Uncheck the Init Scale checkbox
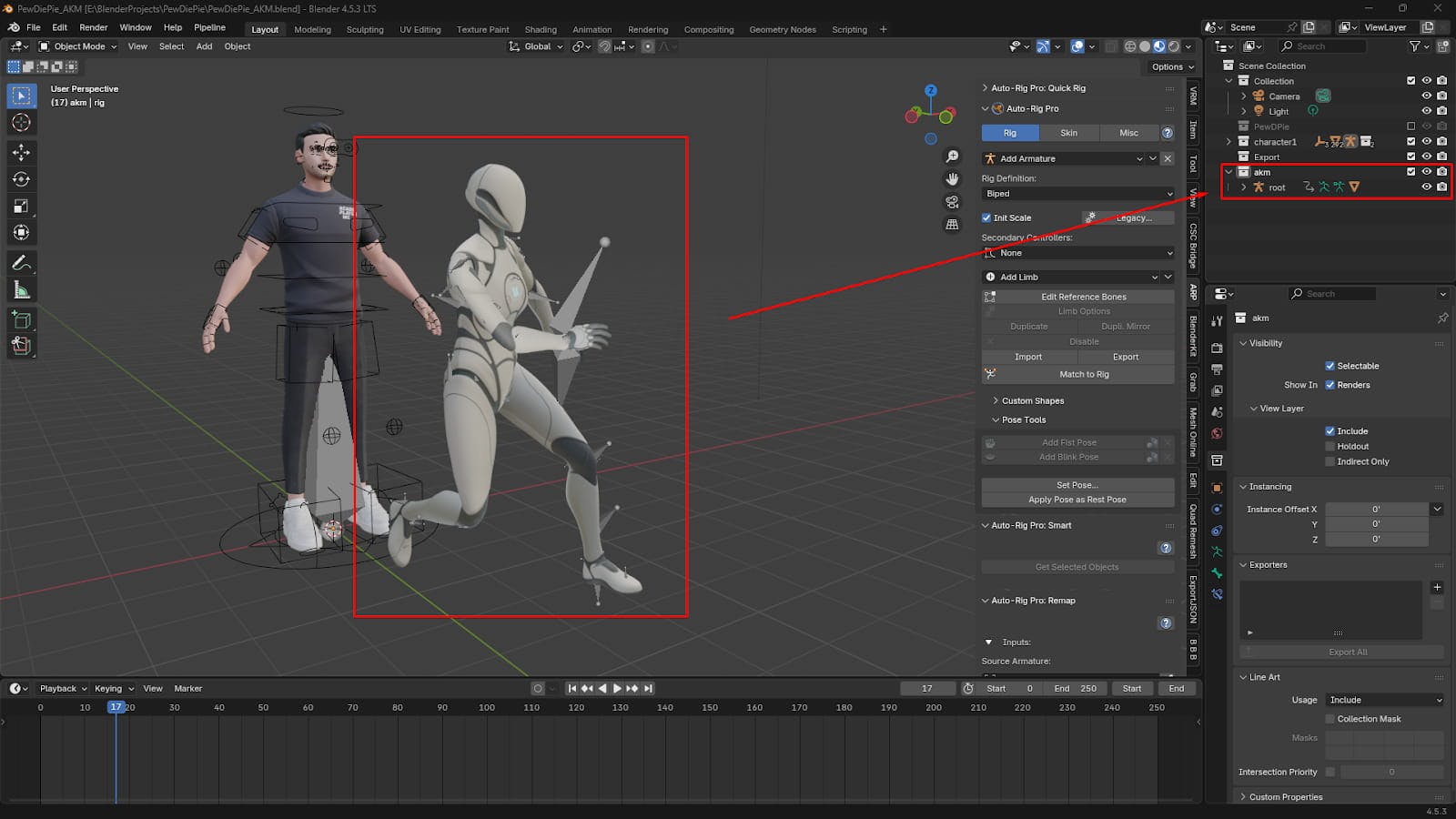The image size is (1456, 819). (x=986, y=218)
